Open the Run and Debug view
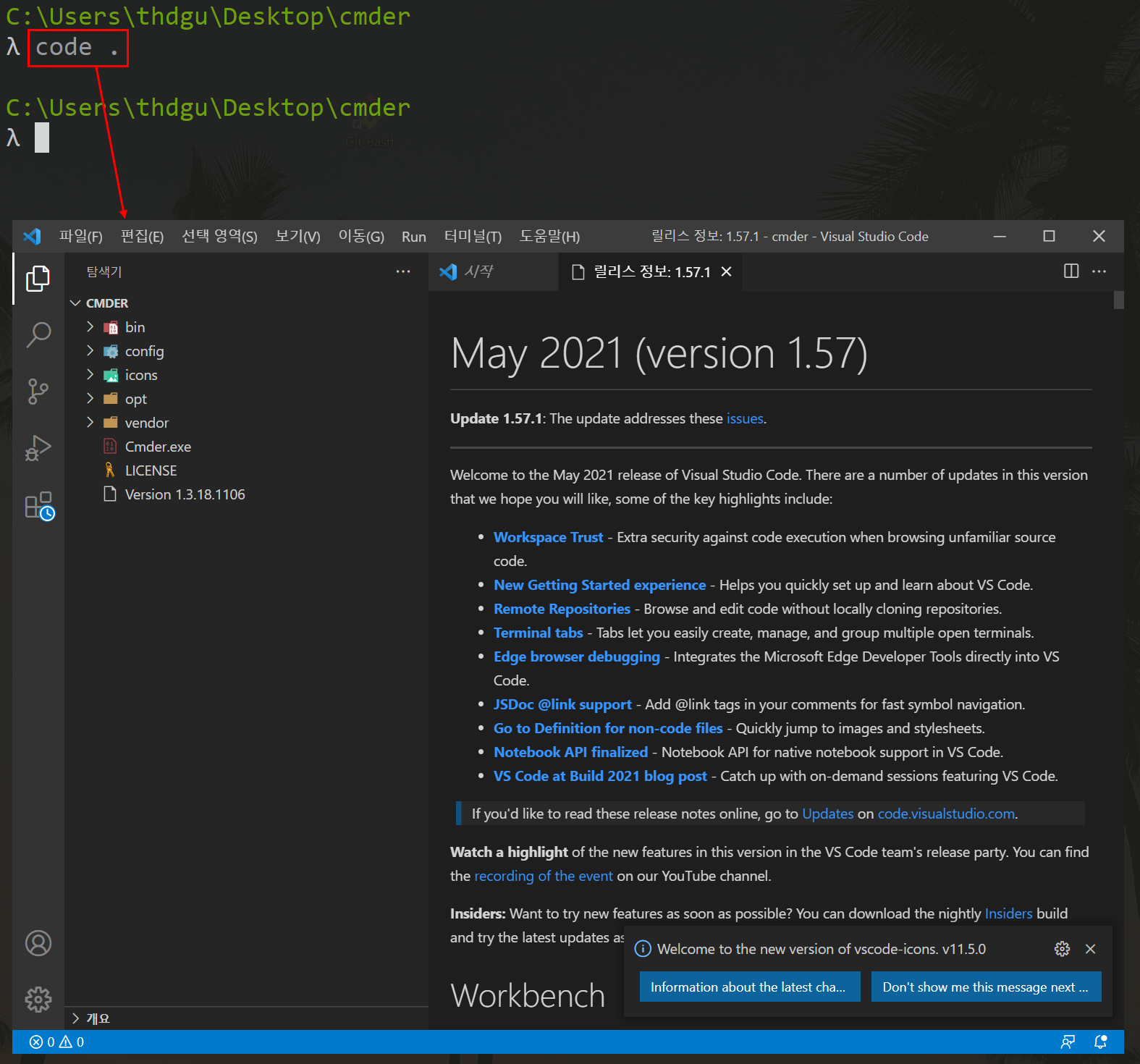The width and height of the screenshot is (1140, 1064). [38, 448]
